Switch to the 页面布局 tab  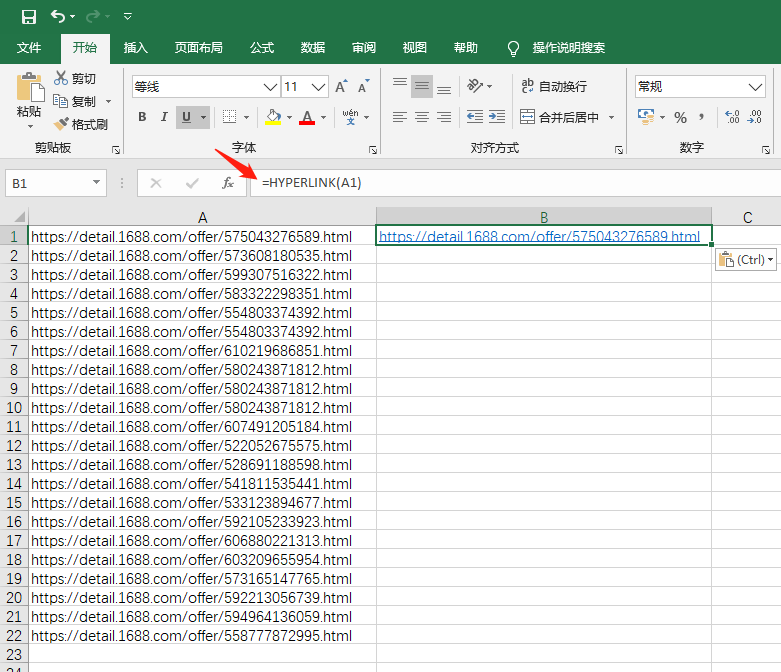pos(199,48)
